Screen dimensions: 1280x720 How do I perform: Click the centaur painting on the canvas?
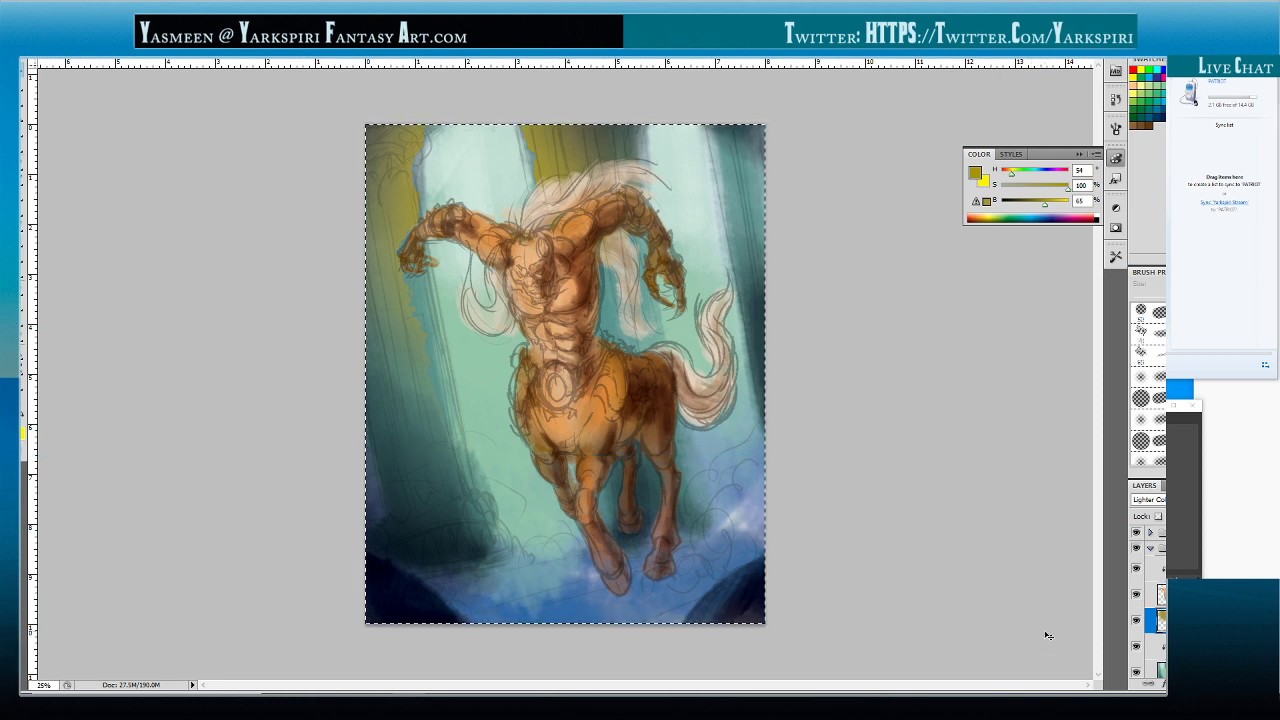[x=565, y=373]
